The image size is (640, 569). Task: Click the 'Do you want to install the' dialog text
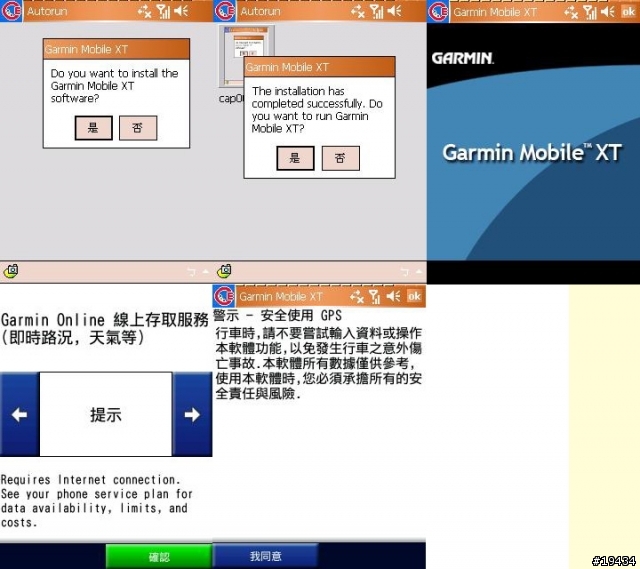point(114,73)
